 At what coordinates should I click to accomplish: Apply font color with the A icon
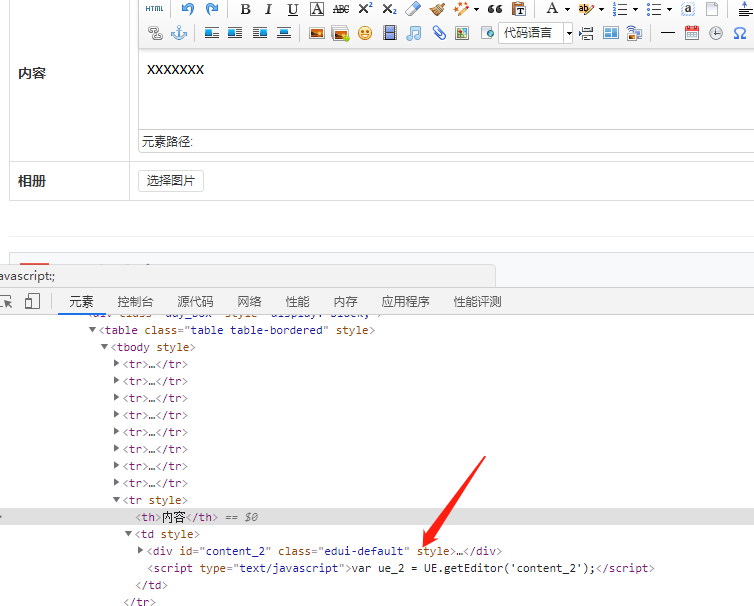[x=552, y=9]
